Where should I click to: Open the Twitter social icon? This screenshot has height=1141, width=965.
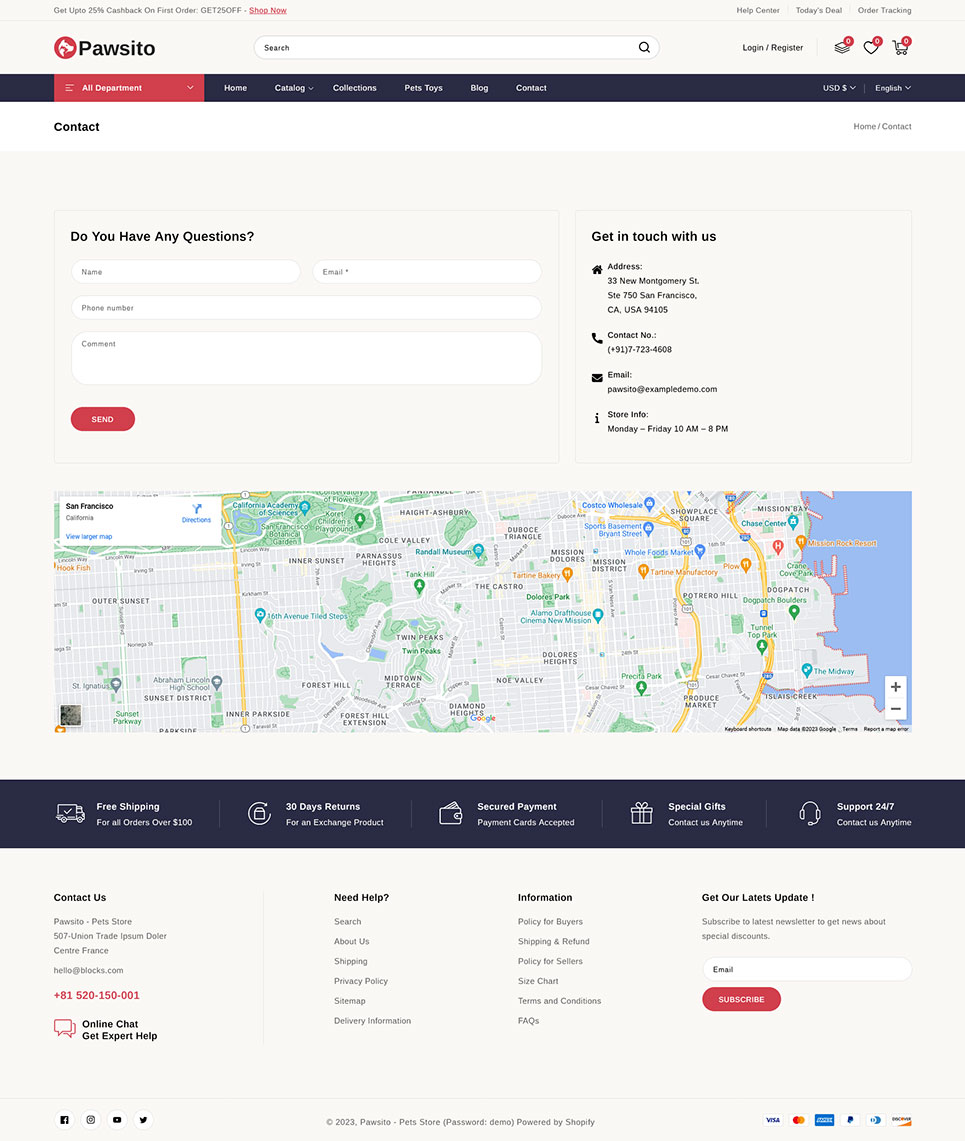click(x=143, y=1120)
